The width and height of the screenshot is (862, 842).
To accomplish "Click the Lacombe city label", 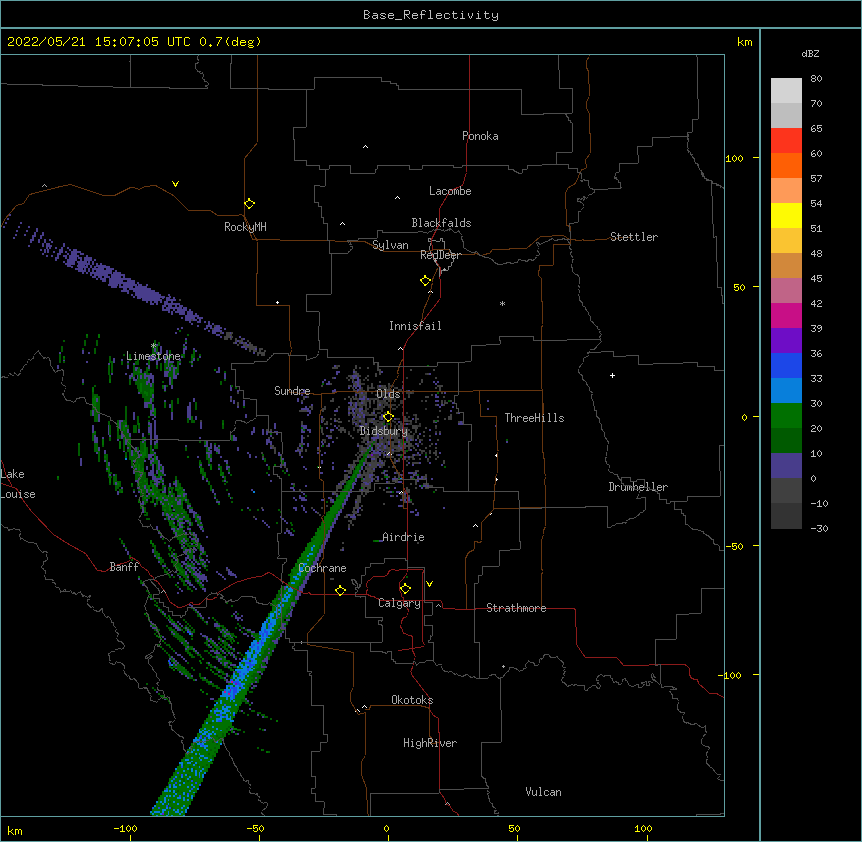I will 450,191.
